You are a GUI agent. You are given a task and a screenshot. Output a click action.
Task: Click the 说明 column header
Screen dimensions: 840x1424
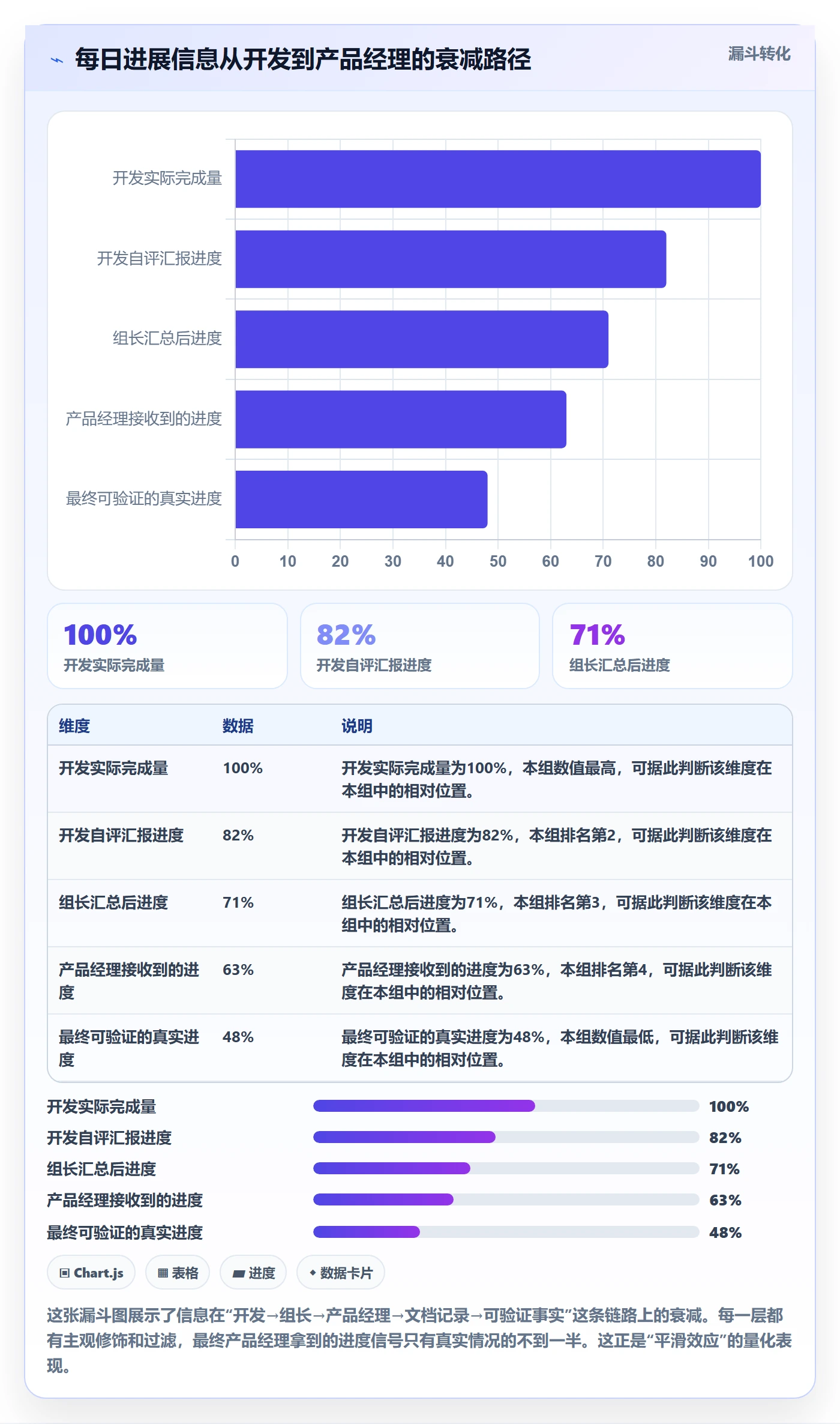click(357, 726)
